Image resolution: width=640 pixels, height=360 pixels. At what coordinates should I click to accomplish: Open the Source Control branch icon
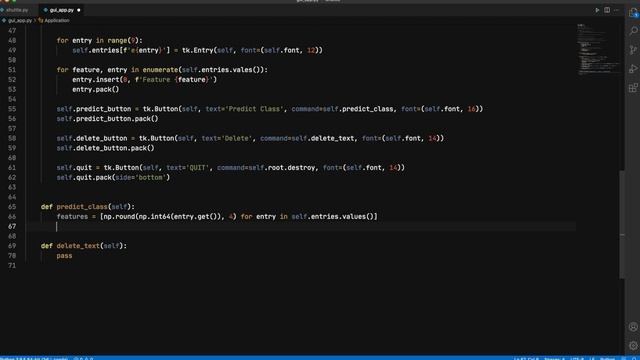click(x=633, y=50)
